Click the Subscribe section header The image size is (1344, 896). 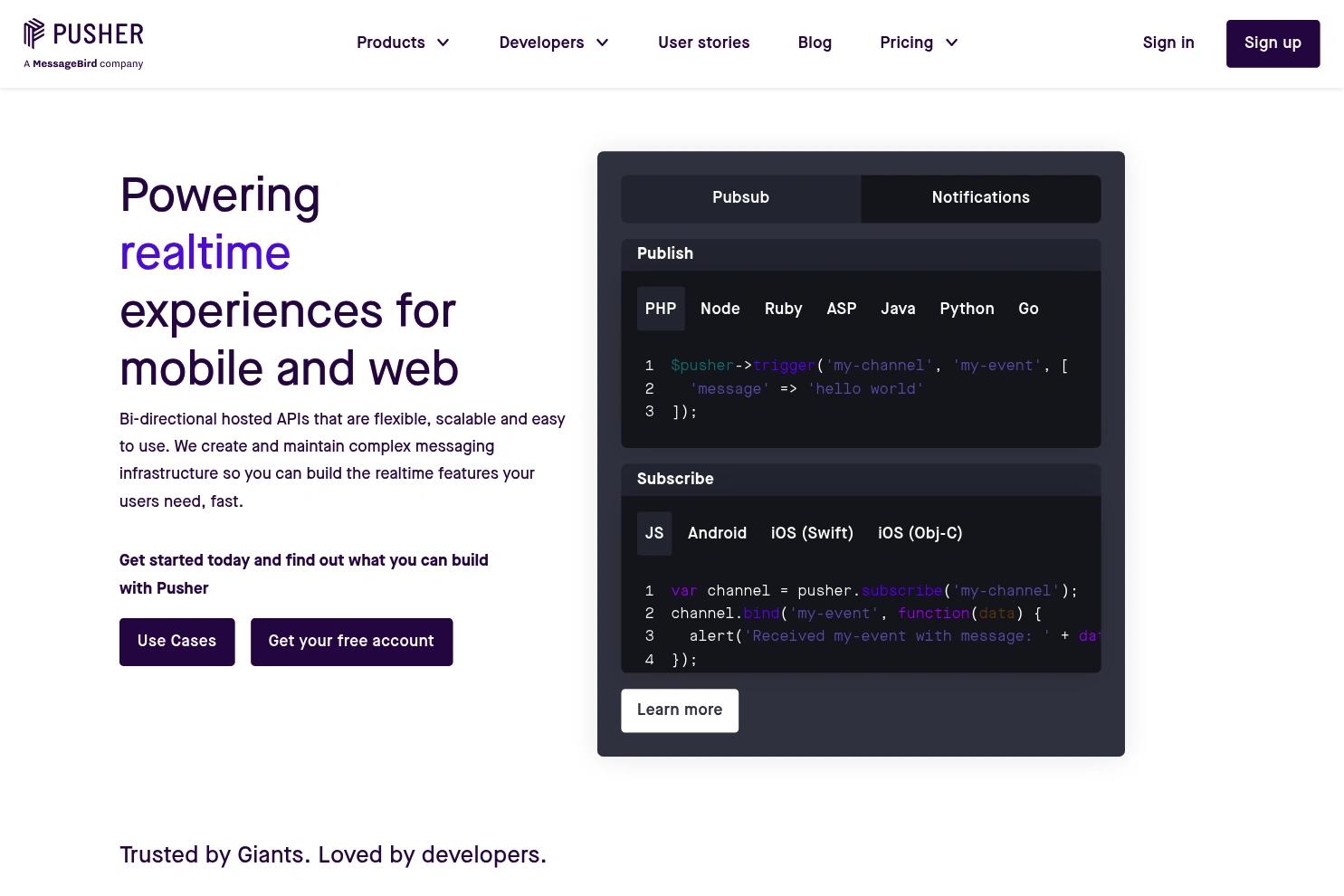(861, 480)
